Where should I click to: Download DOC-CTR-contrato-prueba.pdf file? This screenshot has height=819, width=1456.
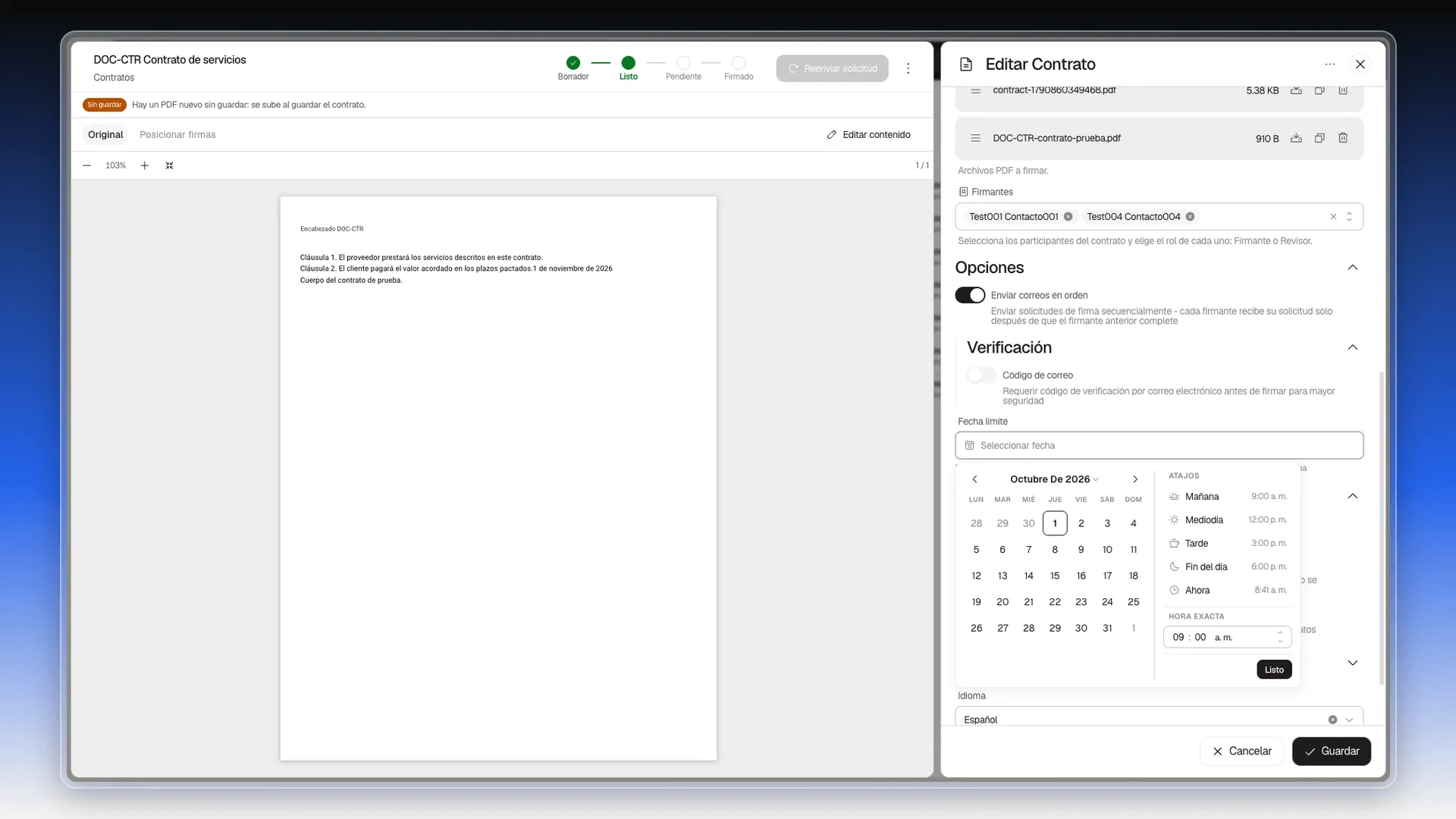click(1296, 138)
